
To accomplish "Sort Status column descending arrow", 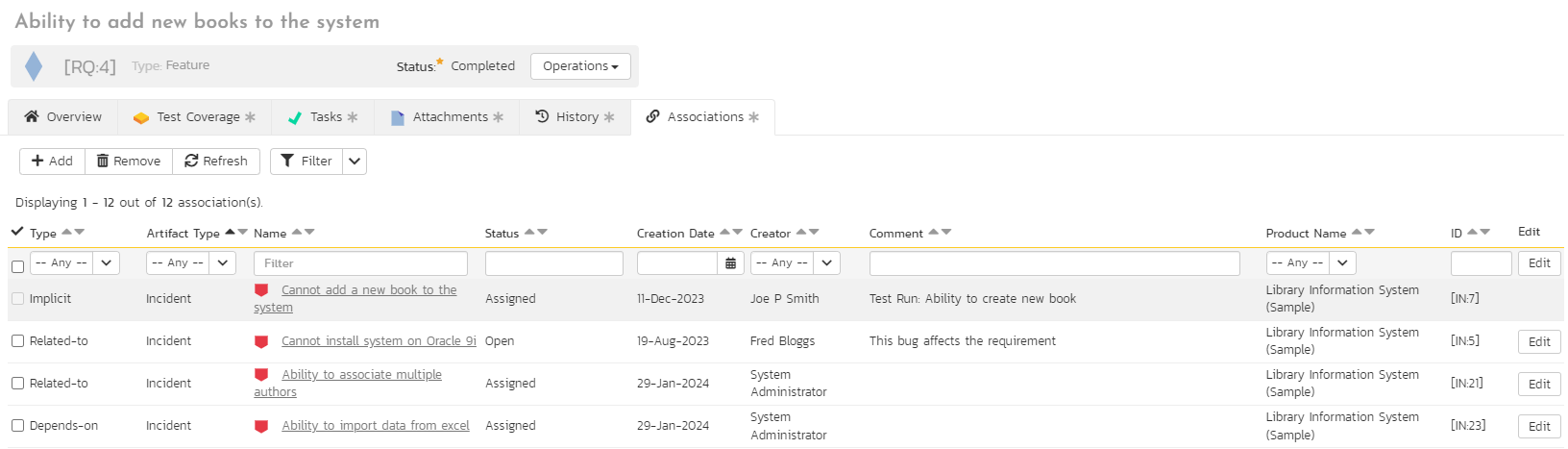I will (x=543, y=233).
